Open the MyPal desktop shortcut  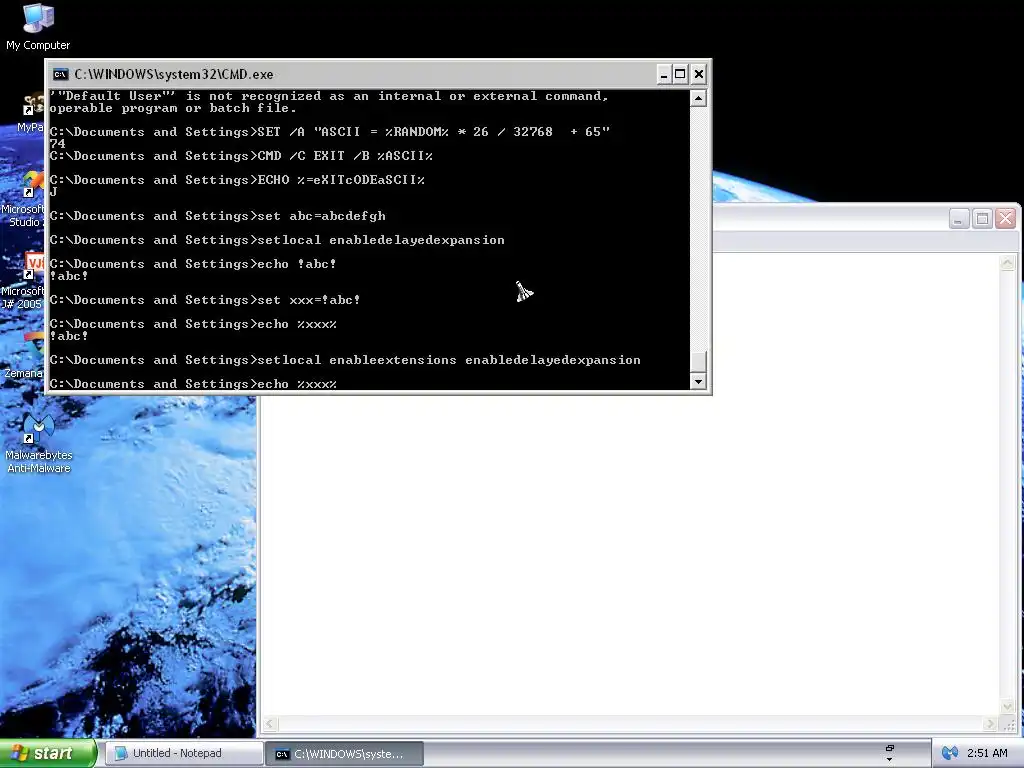point(29,114)
